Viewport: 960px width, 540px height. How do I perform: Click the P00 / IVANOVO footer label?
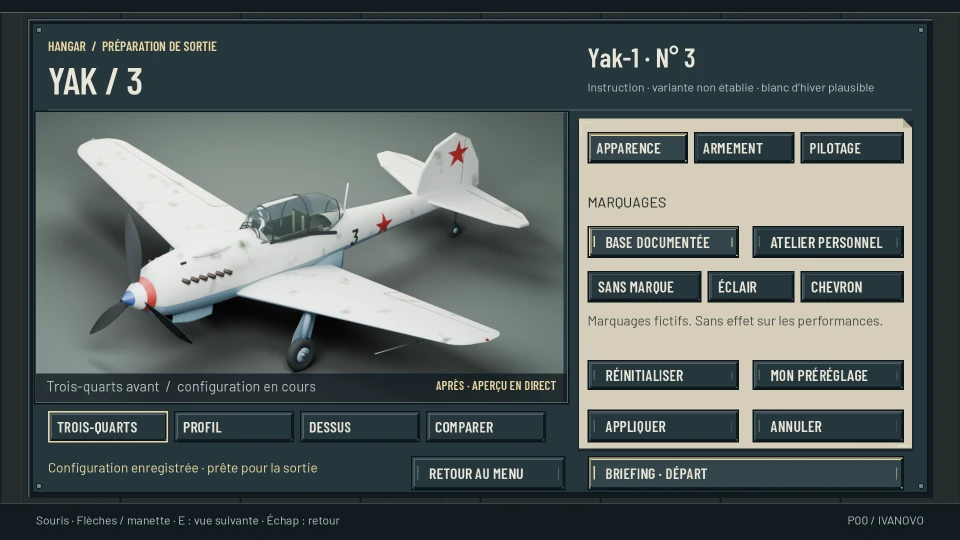[x=885, y=520]
